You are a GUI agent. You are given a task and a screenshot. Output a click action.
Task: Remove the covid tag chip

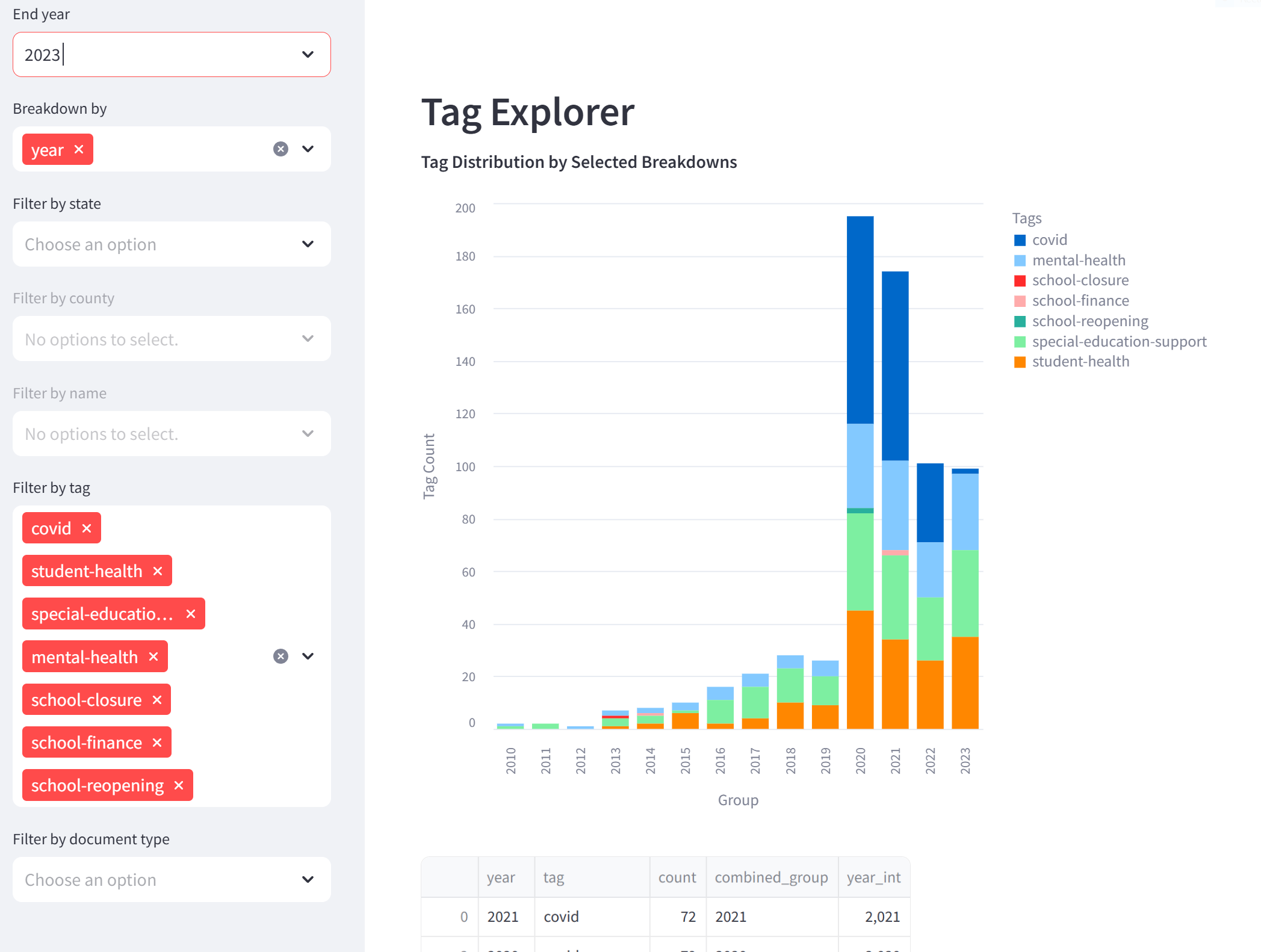87,528
